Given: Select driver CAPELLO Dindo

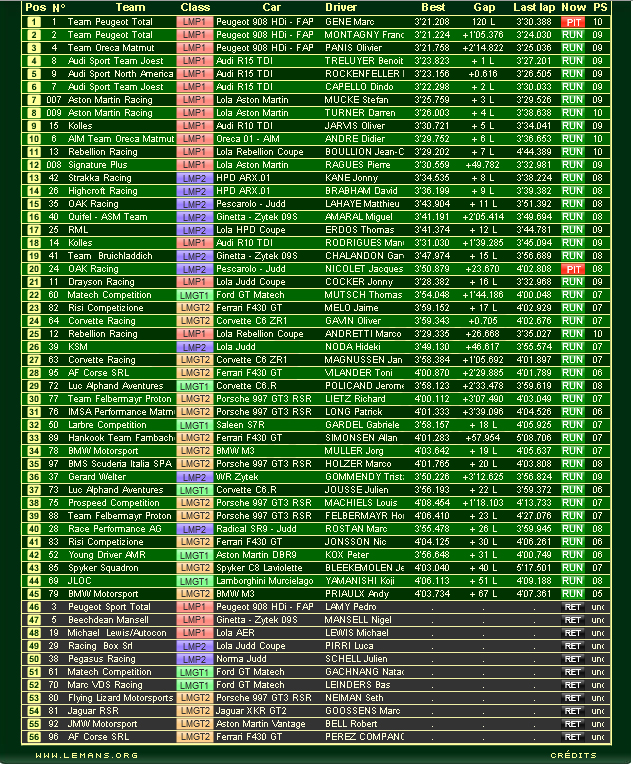Looking at the screenshot, I should [x=359, y=87].
